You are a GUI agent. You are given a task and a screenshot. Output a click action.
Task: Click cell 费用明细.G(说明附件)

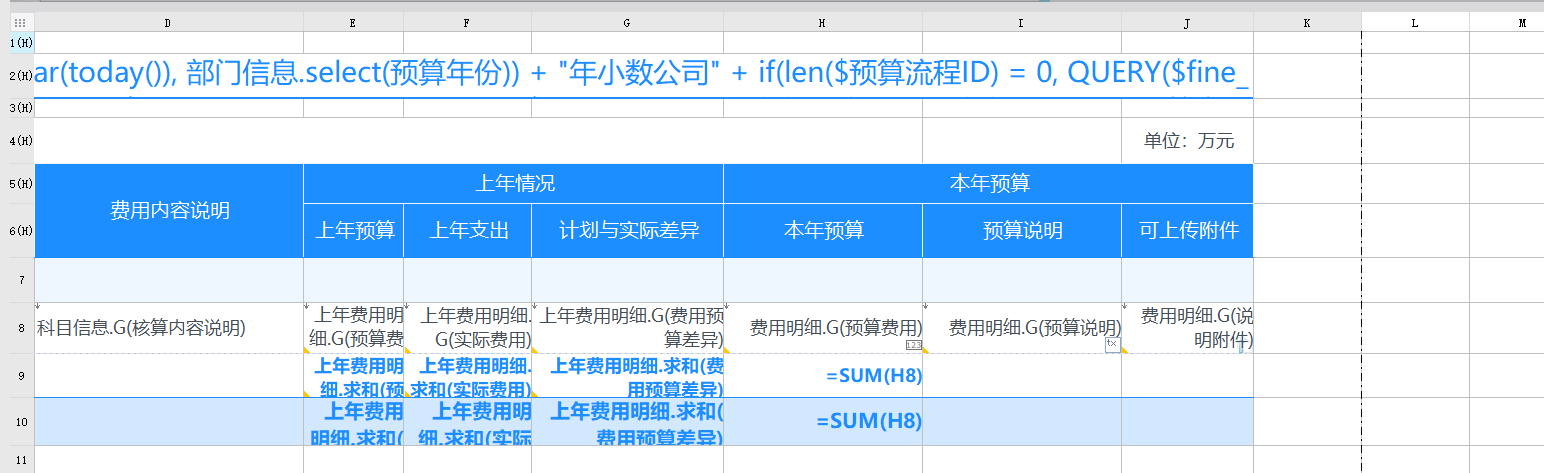(1187, 328)
